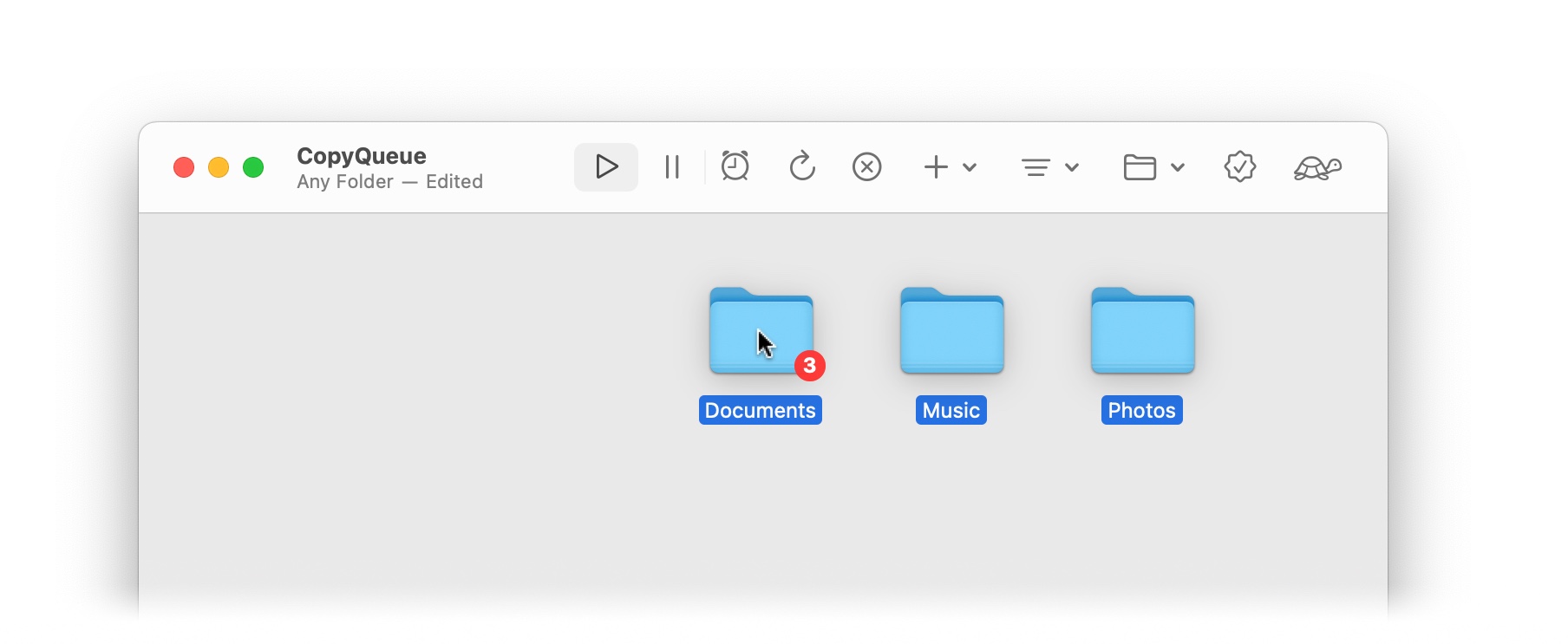Click the Music name label
Image resolution: width=1568 pixels, height=644 pixels.
[951, 411]
